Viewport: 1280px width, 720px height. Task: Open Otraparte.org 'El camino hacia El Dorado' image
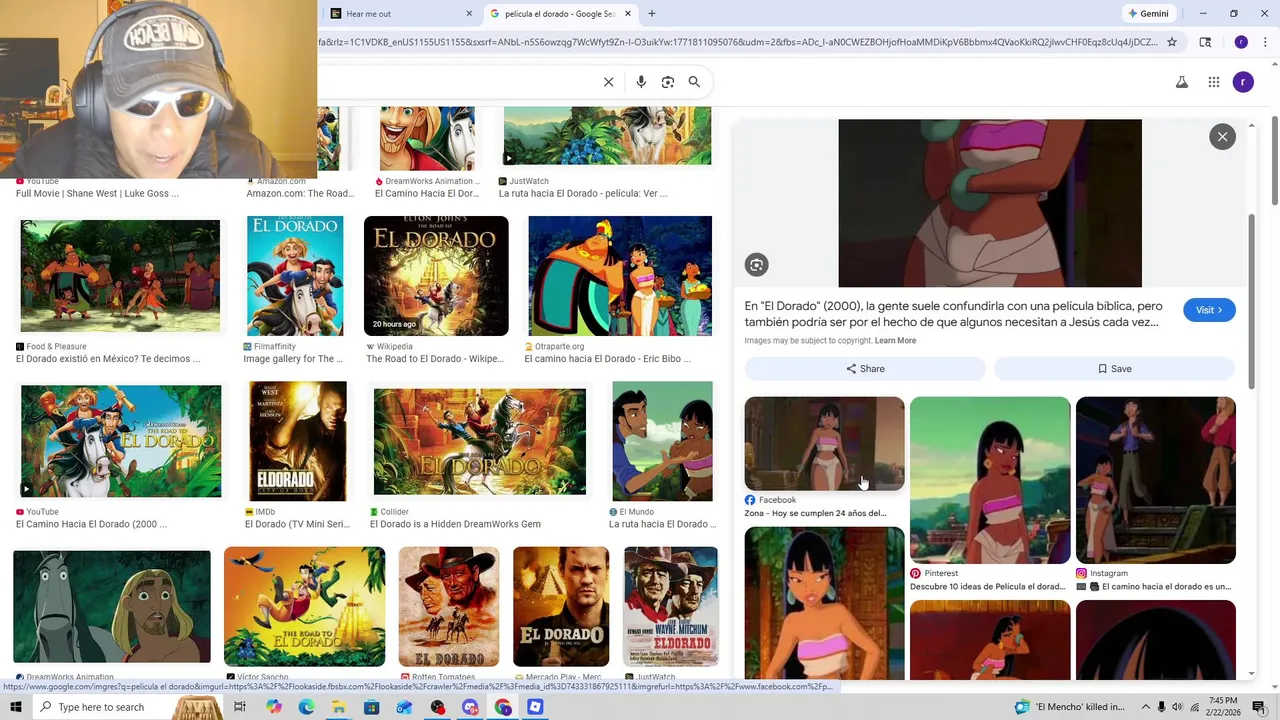(620, 276)
